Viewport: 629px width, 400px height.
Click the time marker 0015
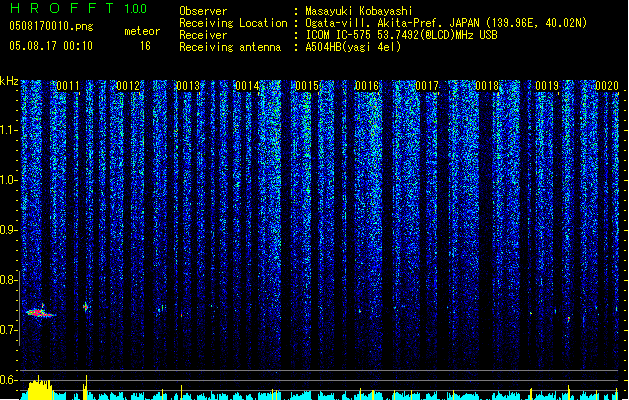point(307,86)
